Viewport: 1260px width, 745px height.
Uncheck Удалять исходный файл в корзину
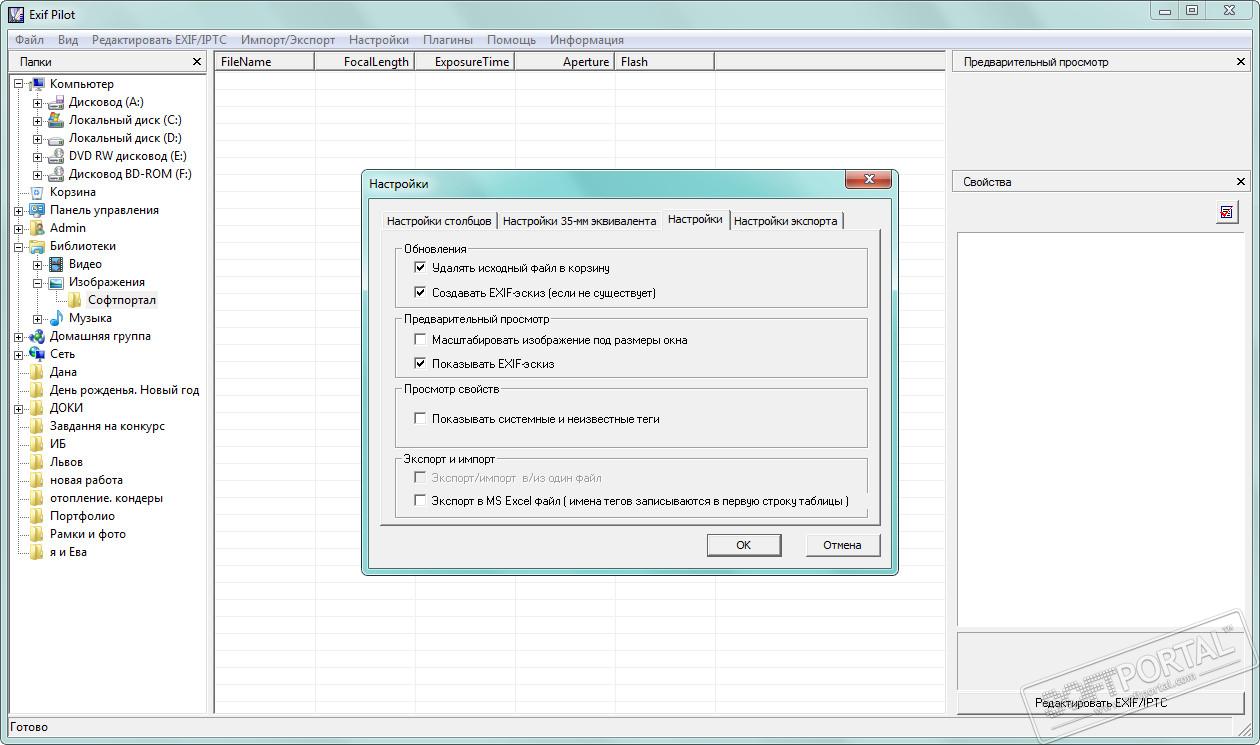pyautogui.click(x=420, y=268)
